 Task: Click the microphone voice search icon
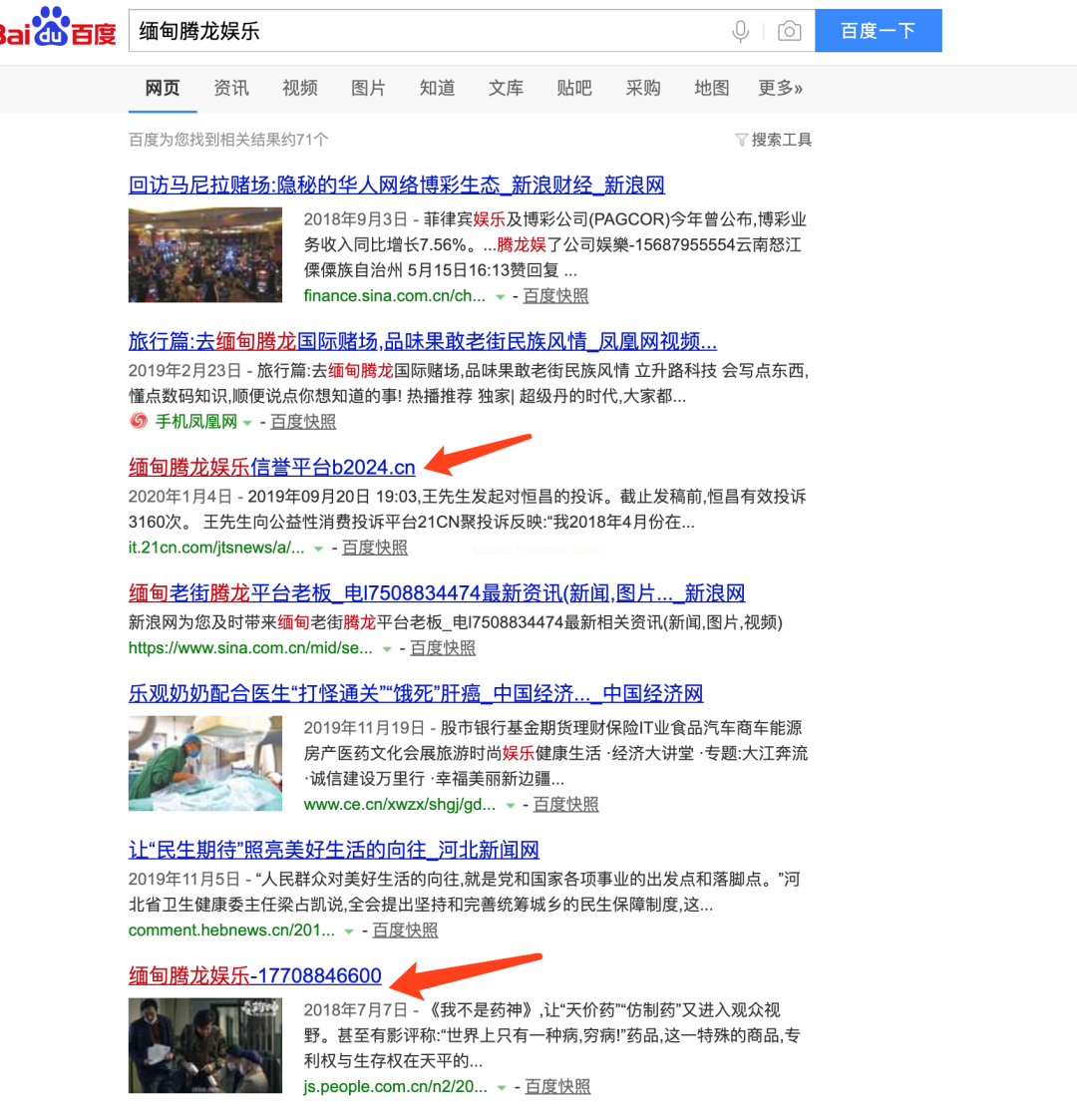click(740, 31)
